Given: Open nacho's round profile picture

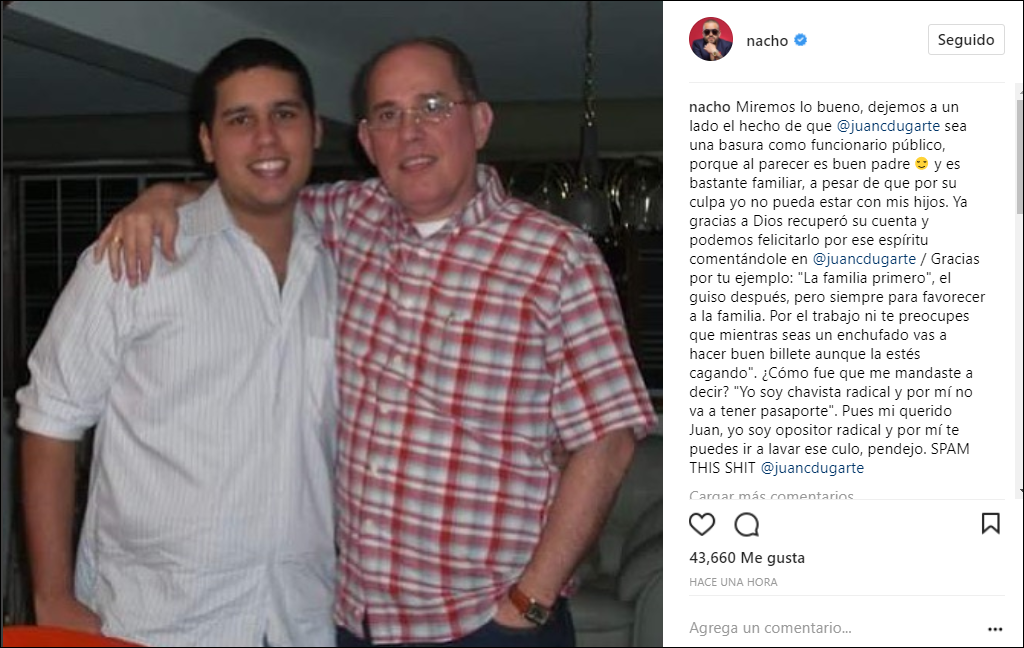Looking at the screenshot, I should [711, 39].
